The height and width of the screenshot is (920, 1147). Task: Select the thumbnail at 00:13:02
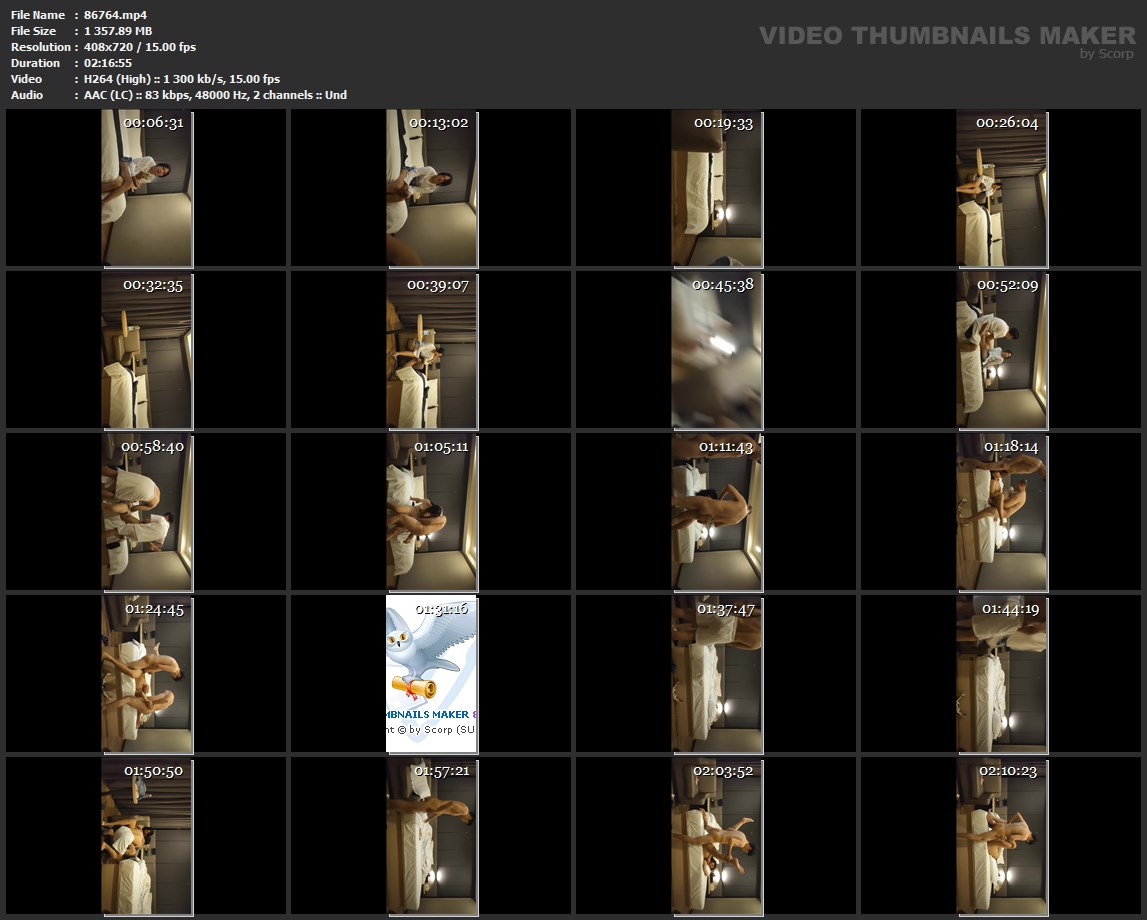[431, 188]
